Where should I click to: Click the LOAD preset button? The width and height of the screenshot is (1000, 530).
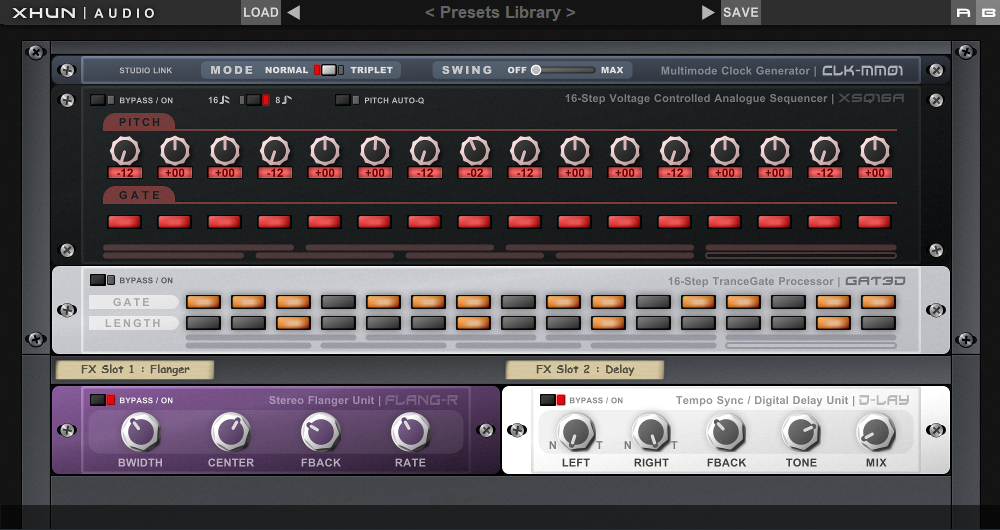click(x=261, y=12)
